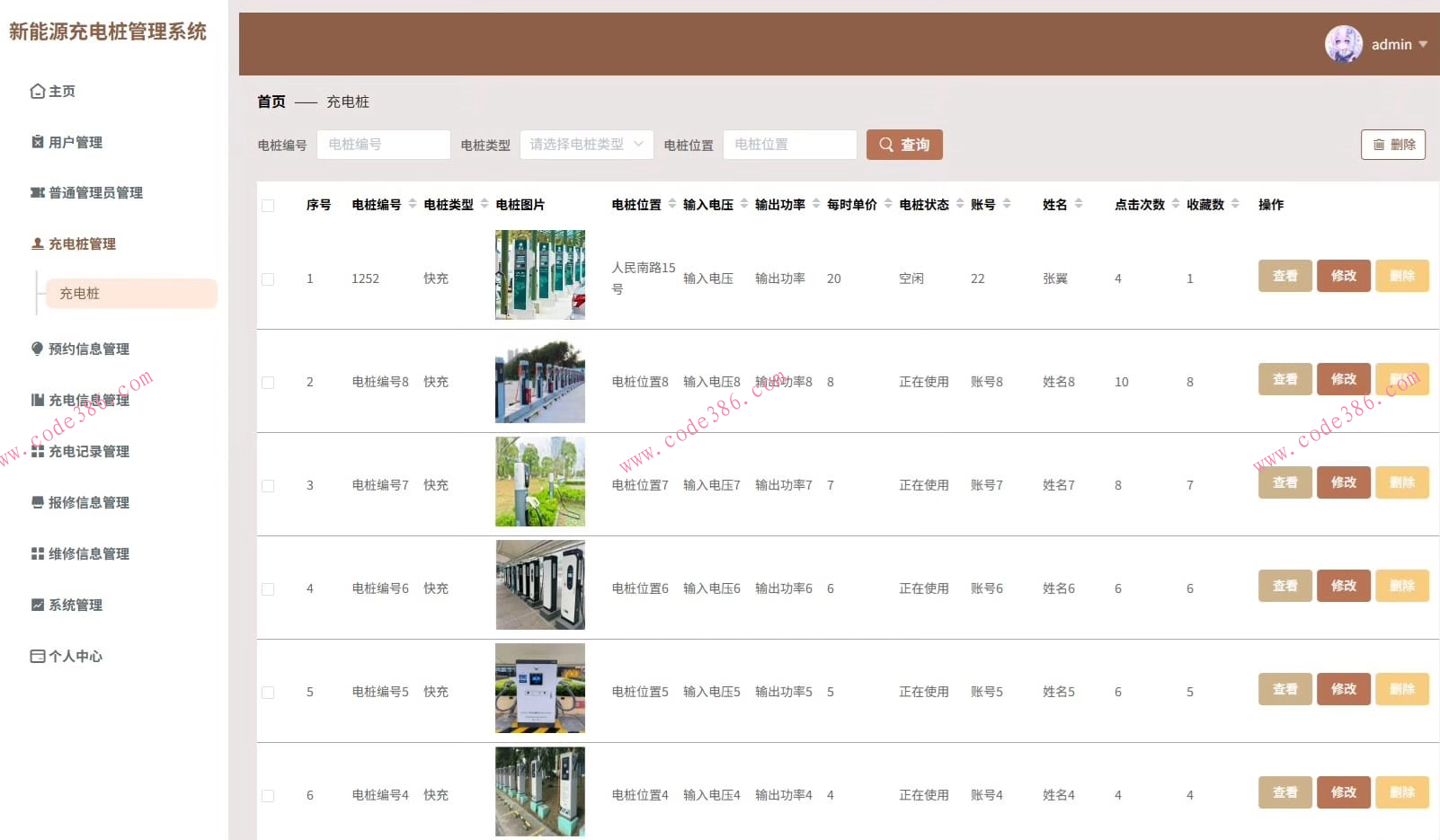Click the 预约信息管理 sidebar icon
Viewport: 1440px width, 840px height.
point(37,349)
